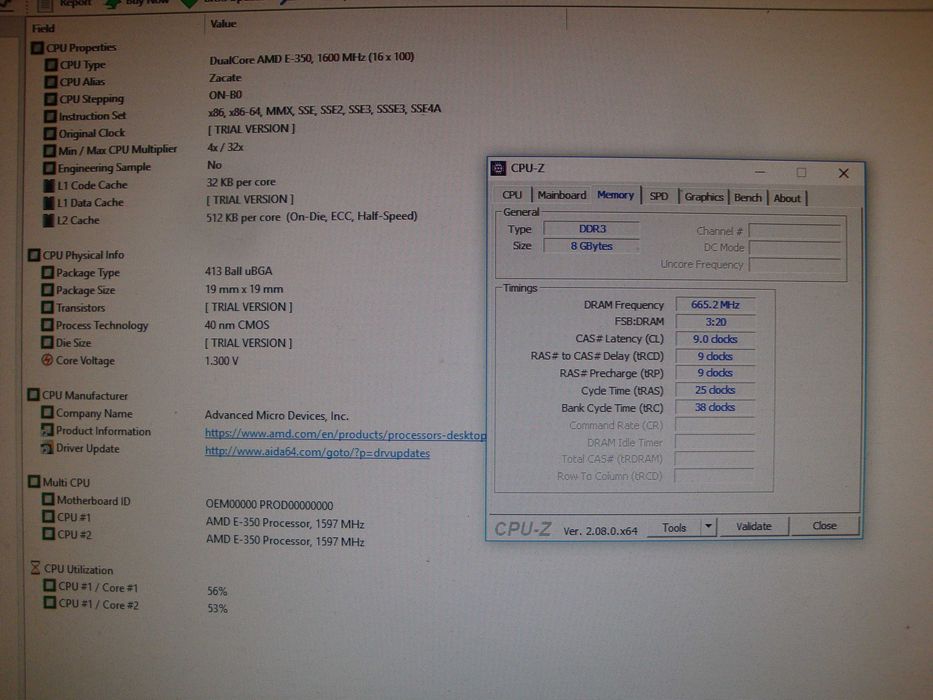933x700 pixels.
Task: Click the Product Information icon
Action: [47, 430]
